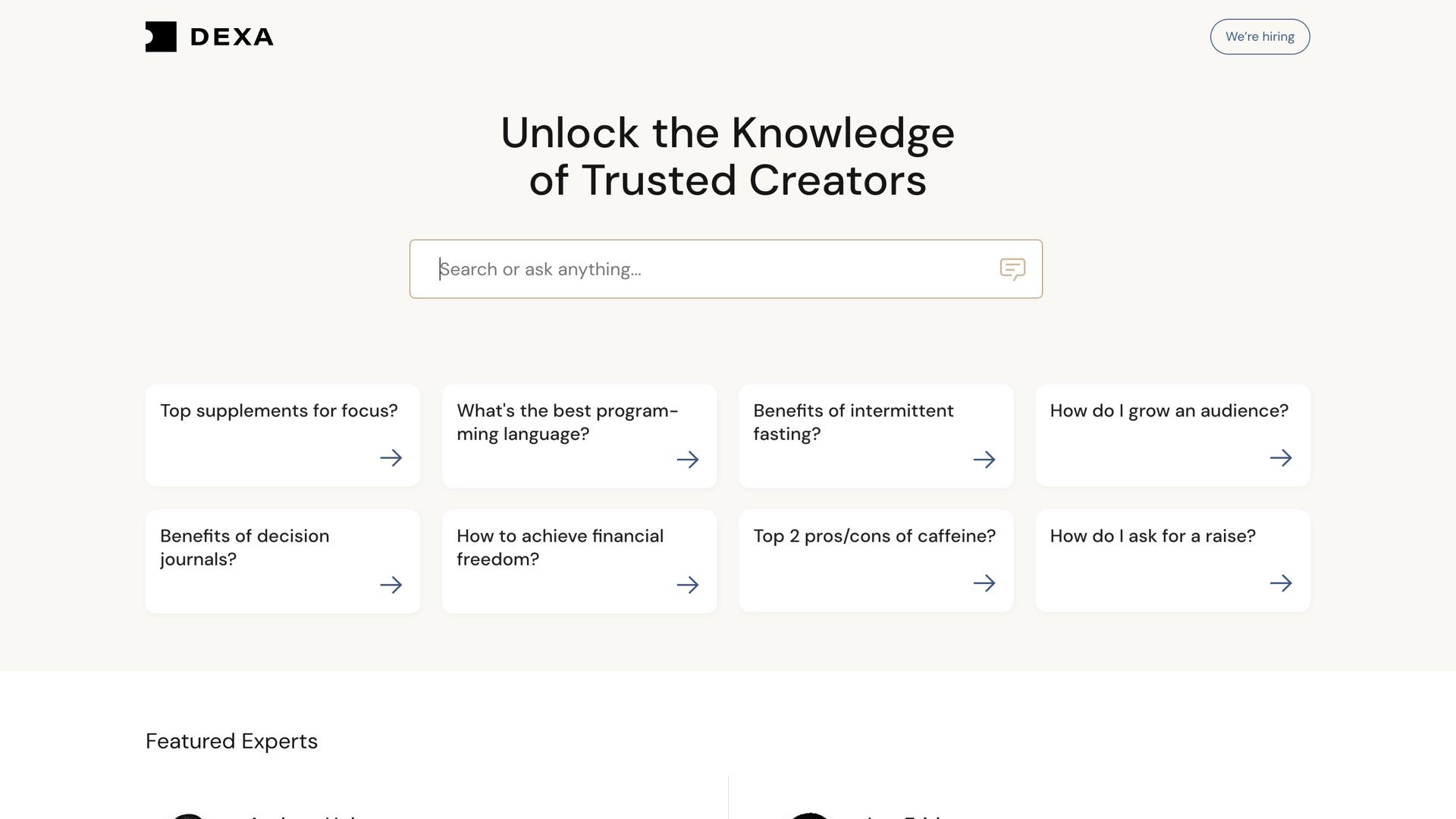Choose "Top 2 pros/cons of caffeine?" text
Image resolution: width=1456 pixels, height=819 pixels.
click(874, 536)
